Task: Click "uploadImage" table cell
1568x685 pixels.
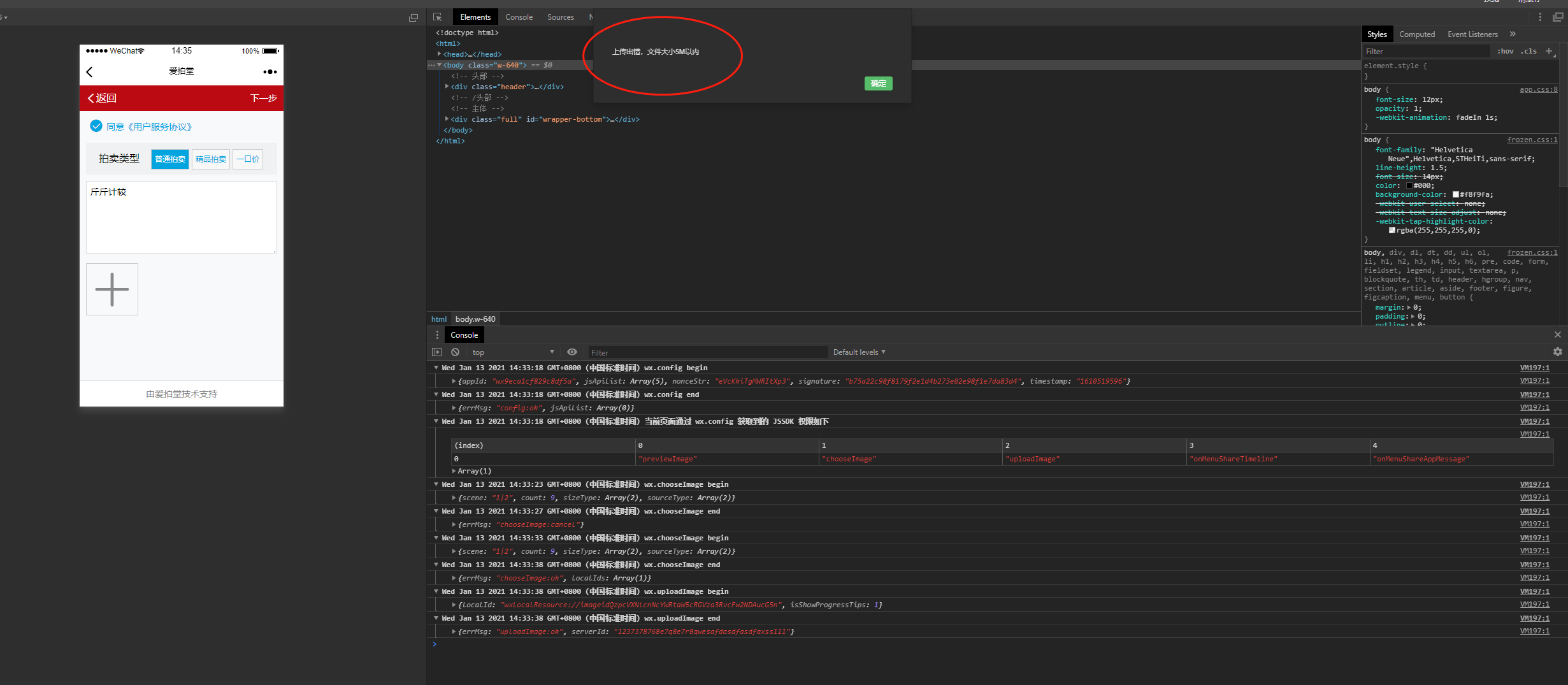Action: (x=1095, y=459)
